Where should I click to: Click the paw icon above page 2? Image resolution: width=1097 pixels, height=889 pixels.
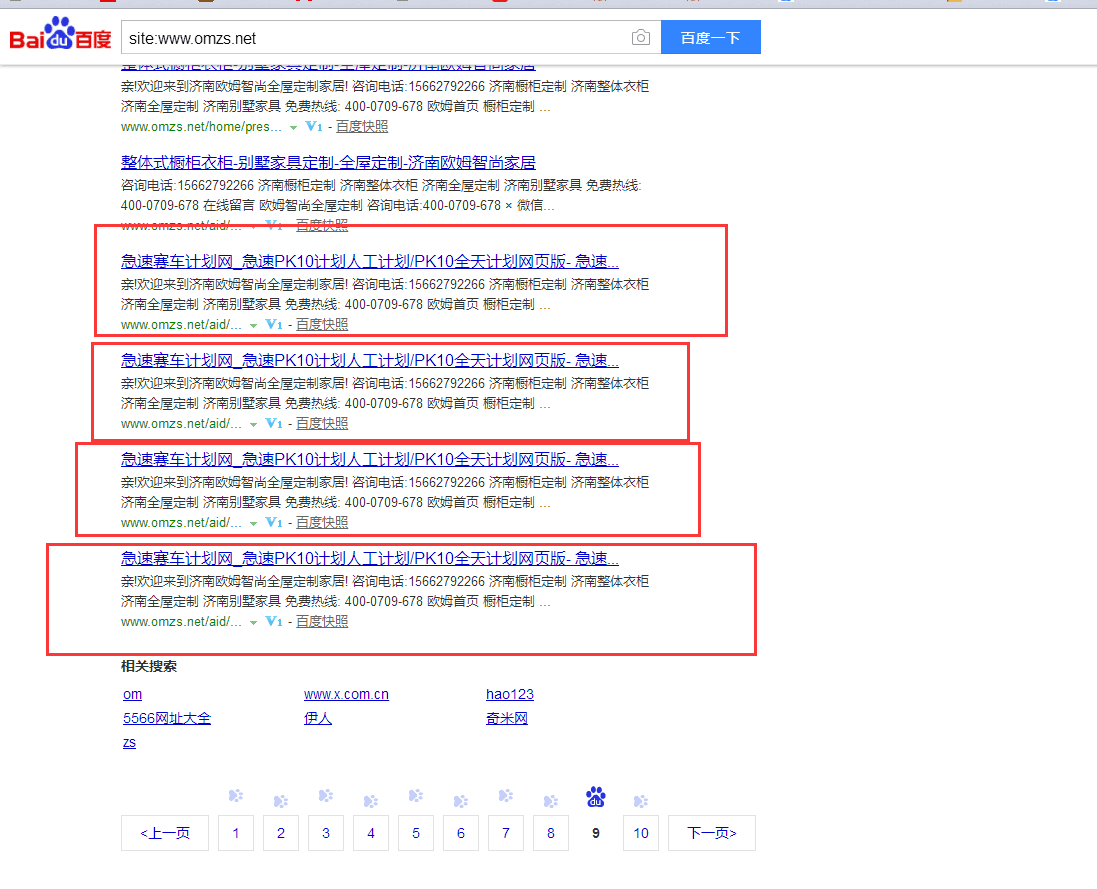(281, 801)
